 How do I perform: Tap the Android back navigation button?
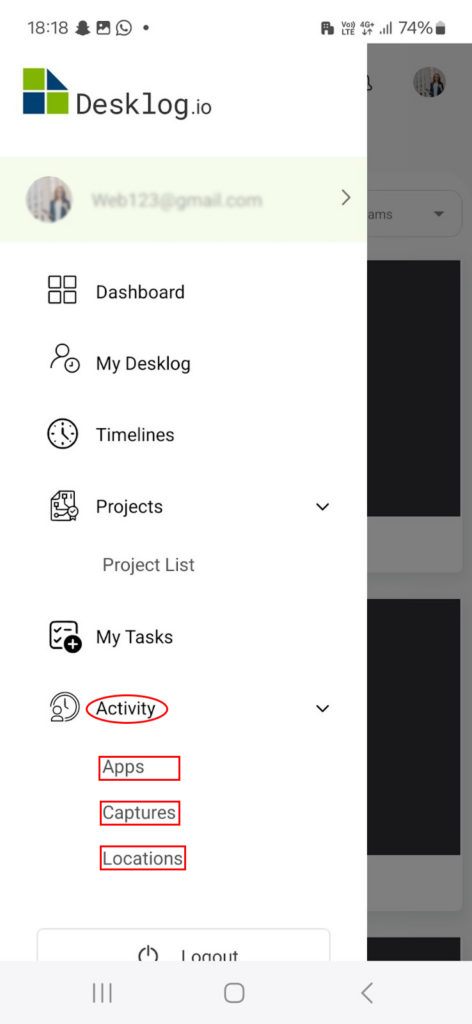(x=367, y=993)
